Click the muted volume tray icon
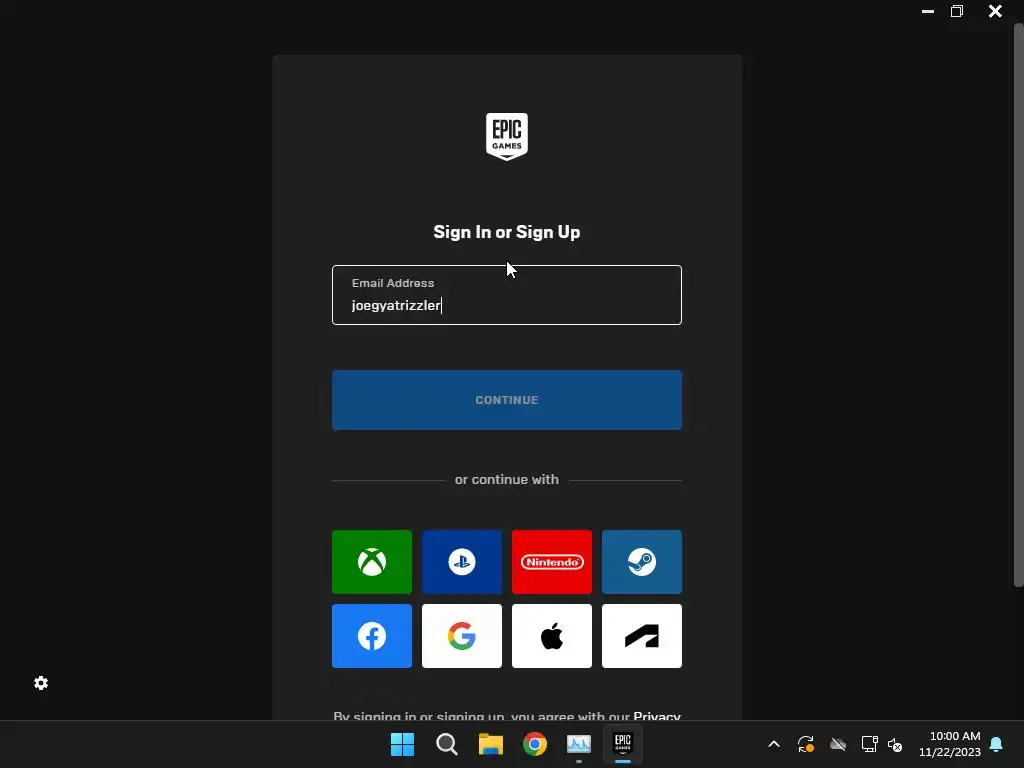The height and width of the screenshot is (768, 1024). coord(895,744)
